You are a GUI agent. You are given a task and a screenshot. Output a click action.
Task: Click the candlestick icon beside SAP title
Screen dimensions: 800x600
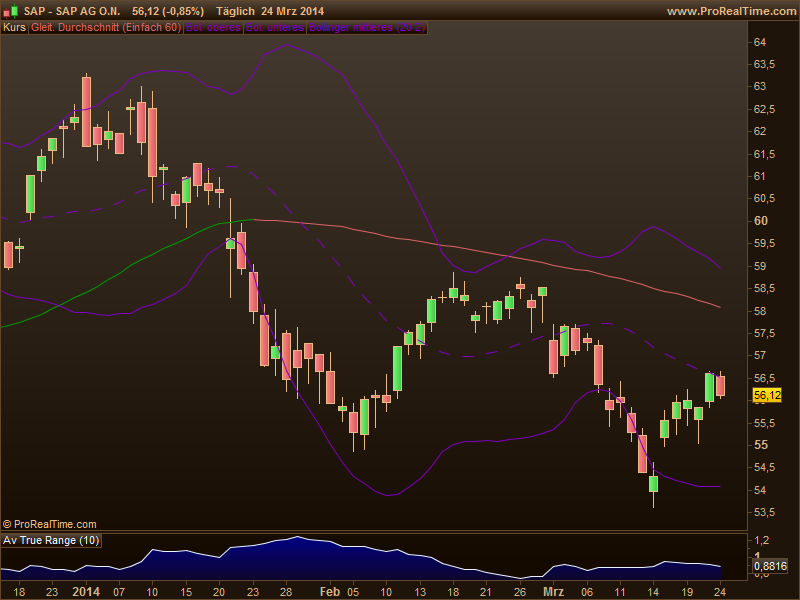(10, 11)
